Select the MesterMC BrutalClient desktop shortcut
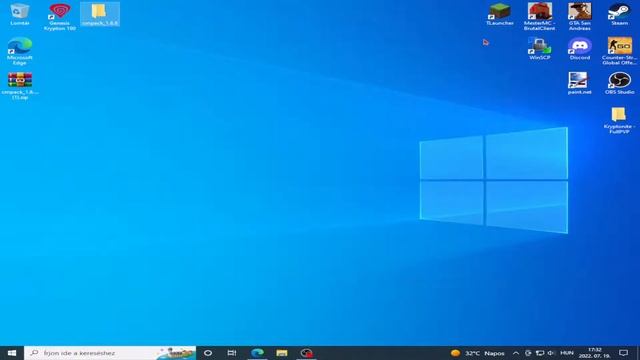Image resolution: width=640 pixels, height=360 pixels. pos(539,17)
